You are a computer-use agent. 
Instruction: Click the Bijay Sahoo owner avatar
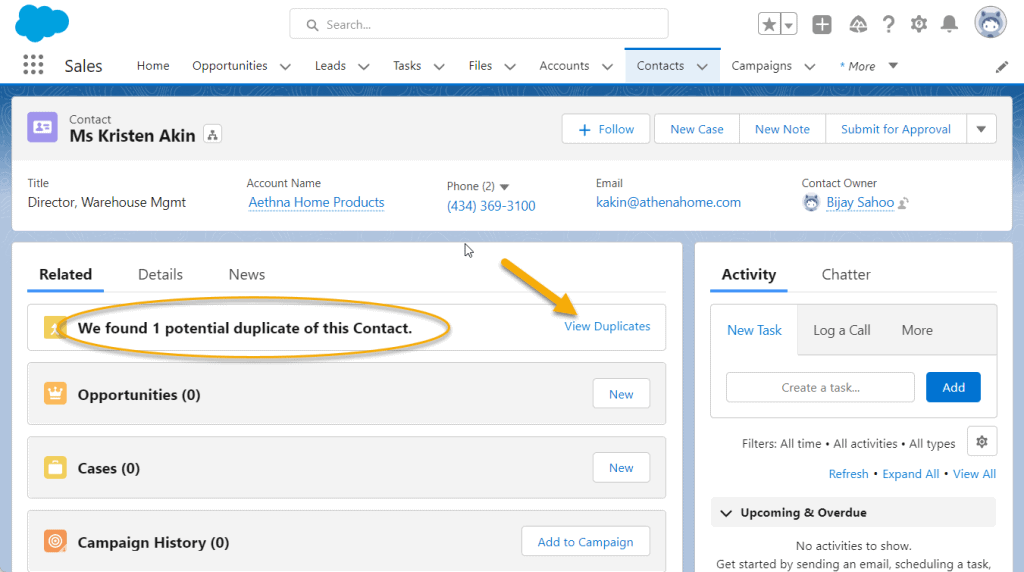[811, 203]
